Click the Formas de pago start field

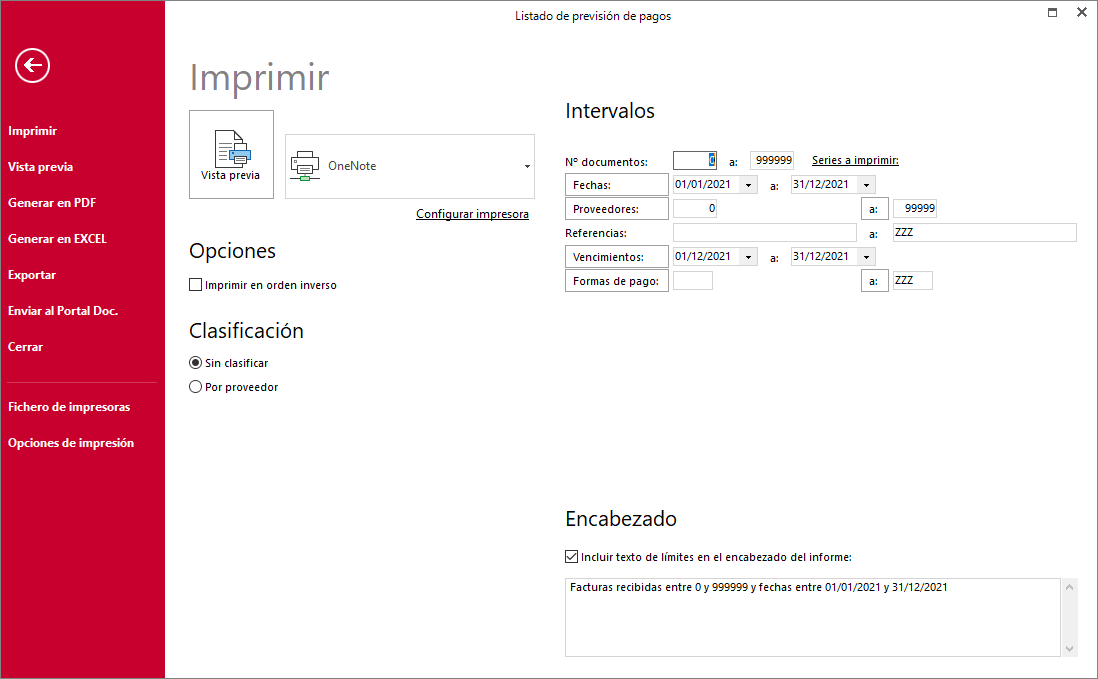click(x=693, y=281)
